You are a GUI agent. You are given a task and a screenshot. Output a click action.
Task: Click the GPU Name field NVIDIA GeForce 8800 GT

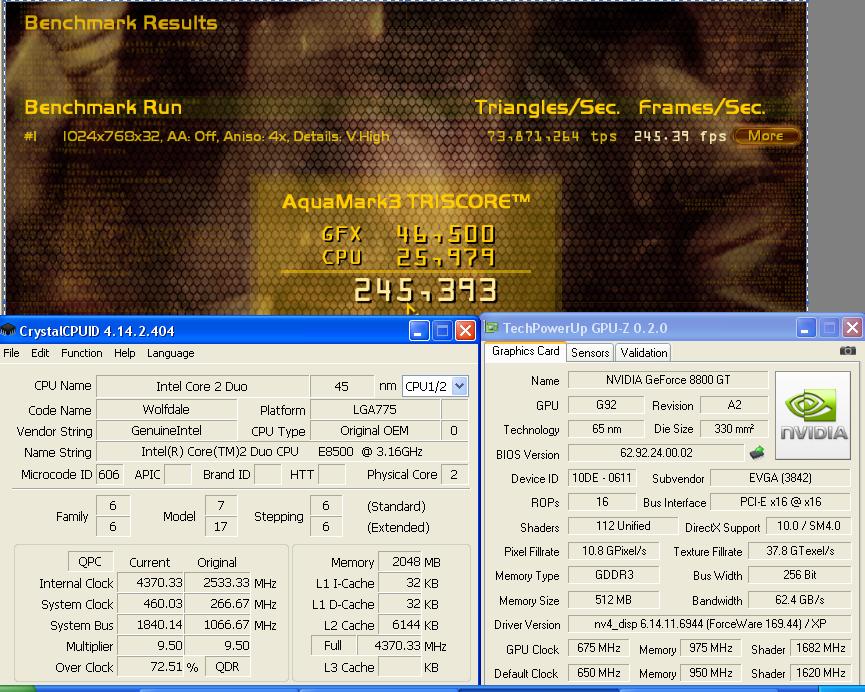click(668, 380)
